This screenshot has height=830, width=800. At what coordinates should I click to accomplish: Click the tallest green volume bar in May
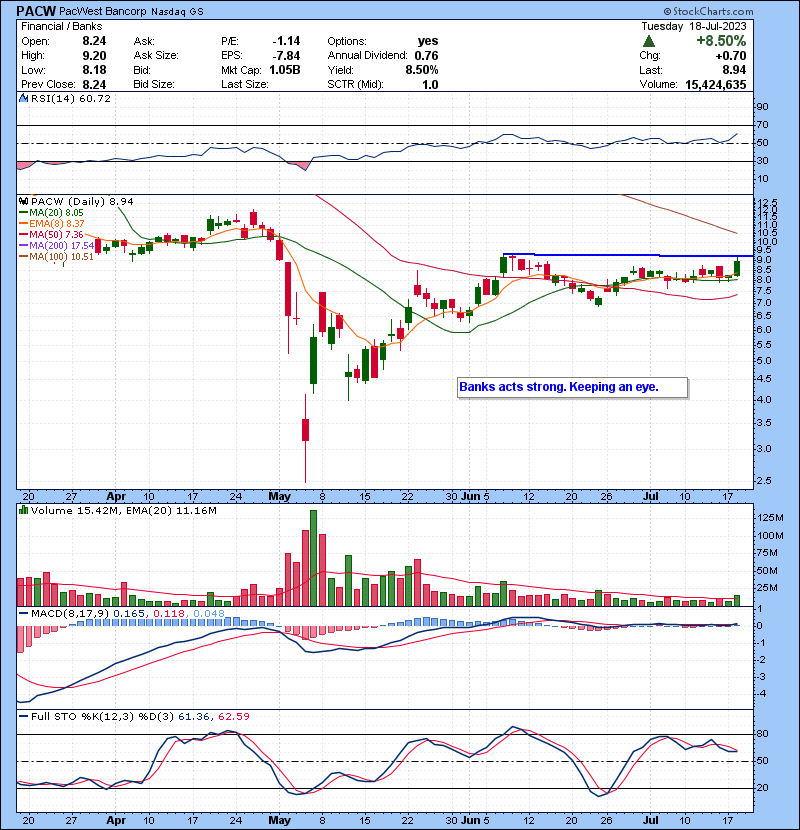coord(313,558)
